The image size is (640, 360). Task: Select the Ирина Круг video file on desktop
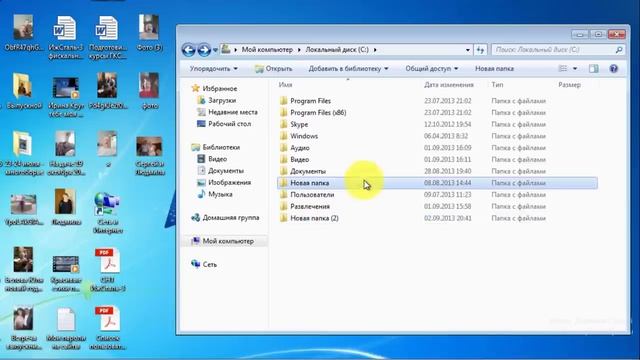tap(65, 97)
